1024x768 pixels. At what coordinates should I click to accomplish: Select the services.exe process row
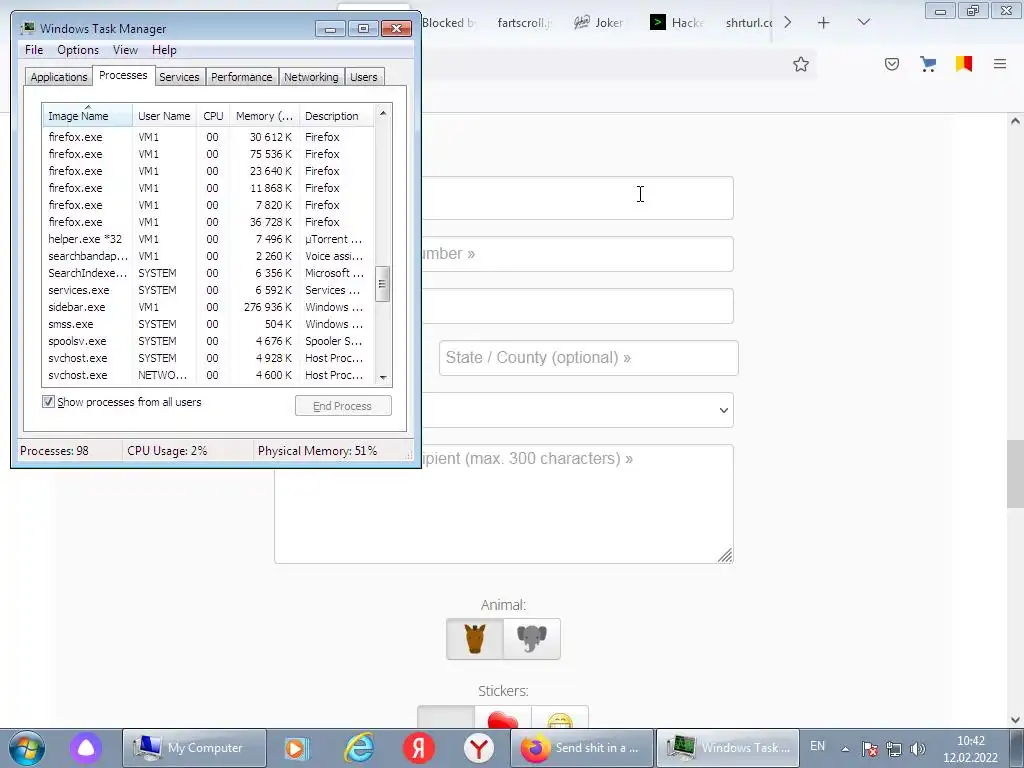[208, 290]
